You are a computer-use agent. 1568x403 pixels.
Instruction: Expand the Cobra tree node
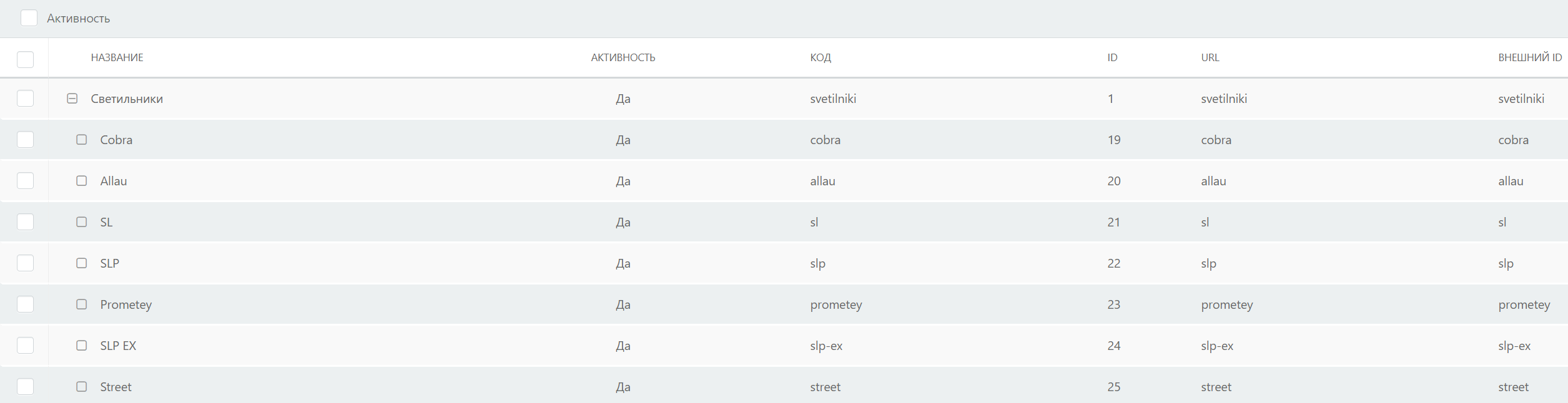pyautogui.click(x=82, y=140)
